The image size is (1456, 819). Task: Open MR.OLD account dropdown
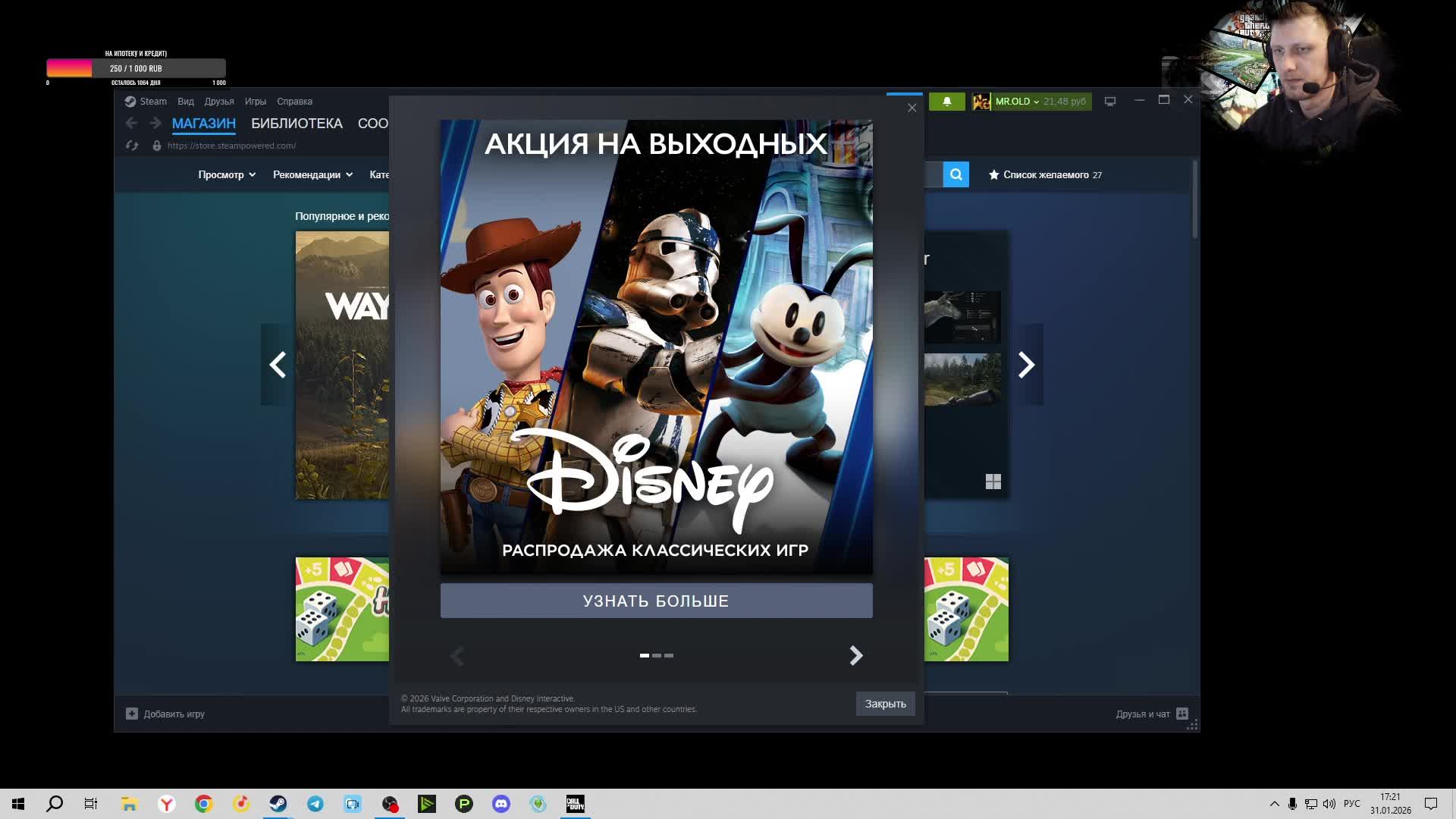[x=1016, y=102]
